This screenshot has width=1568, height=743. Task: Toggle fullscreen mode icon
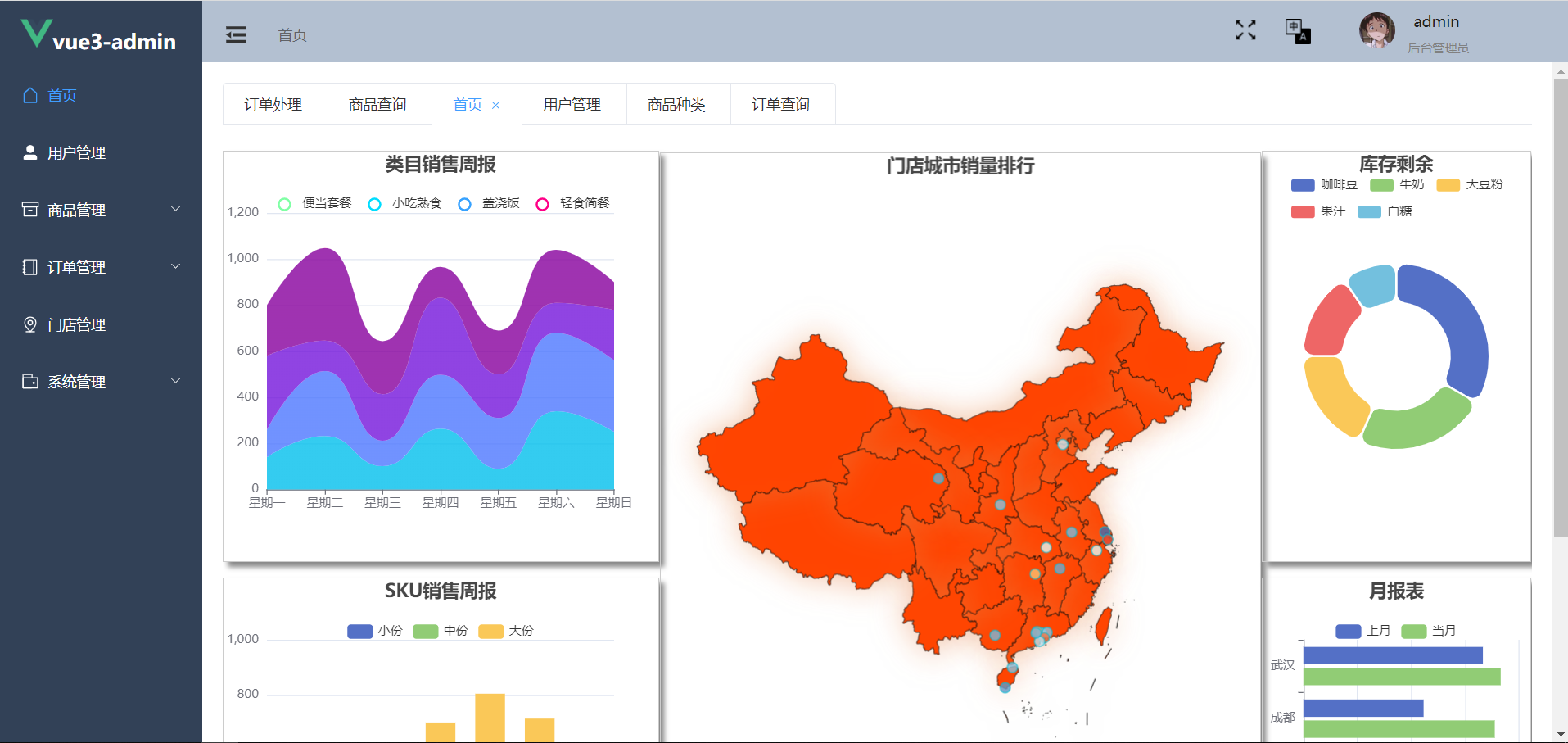1245,30
